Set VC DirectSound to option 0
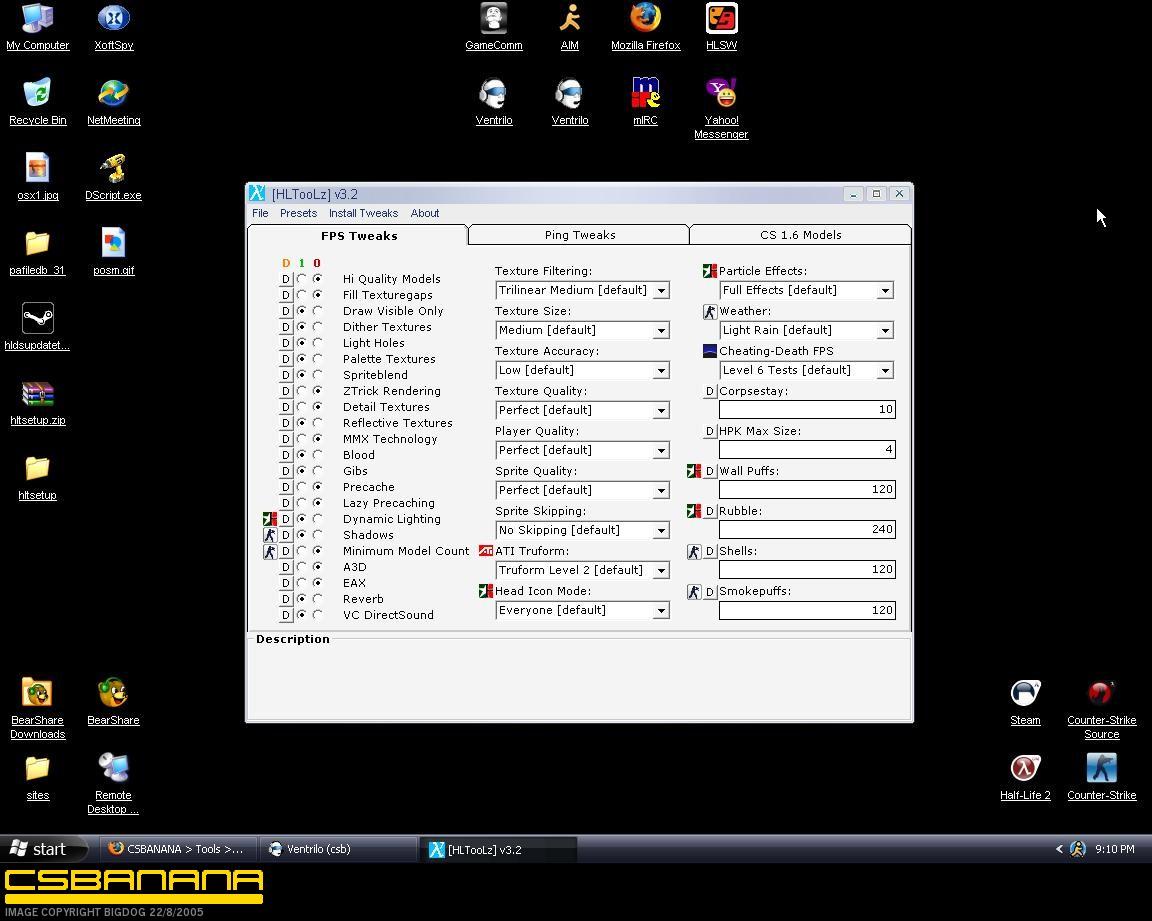Screen dimensions: 1152x921 click(317, 615)
